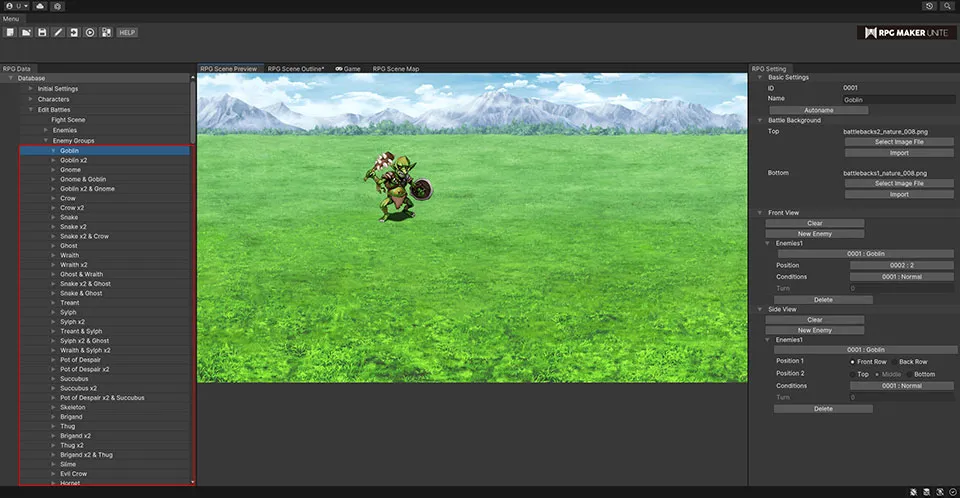Collapse the Enemy Groups tree node
This screenshot has height=498, width=960.
pyautogui.click(x=45, y=141)
